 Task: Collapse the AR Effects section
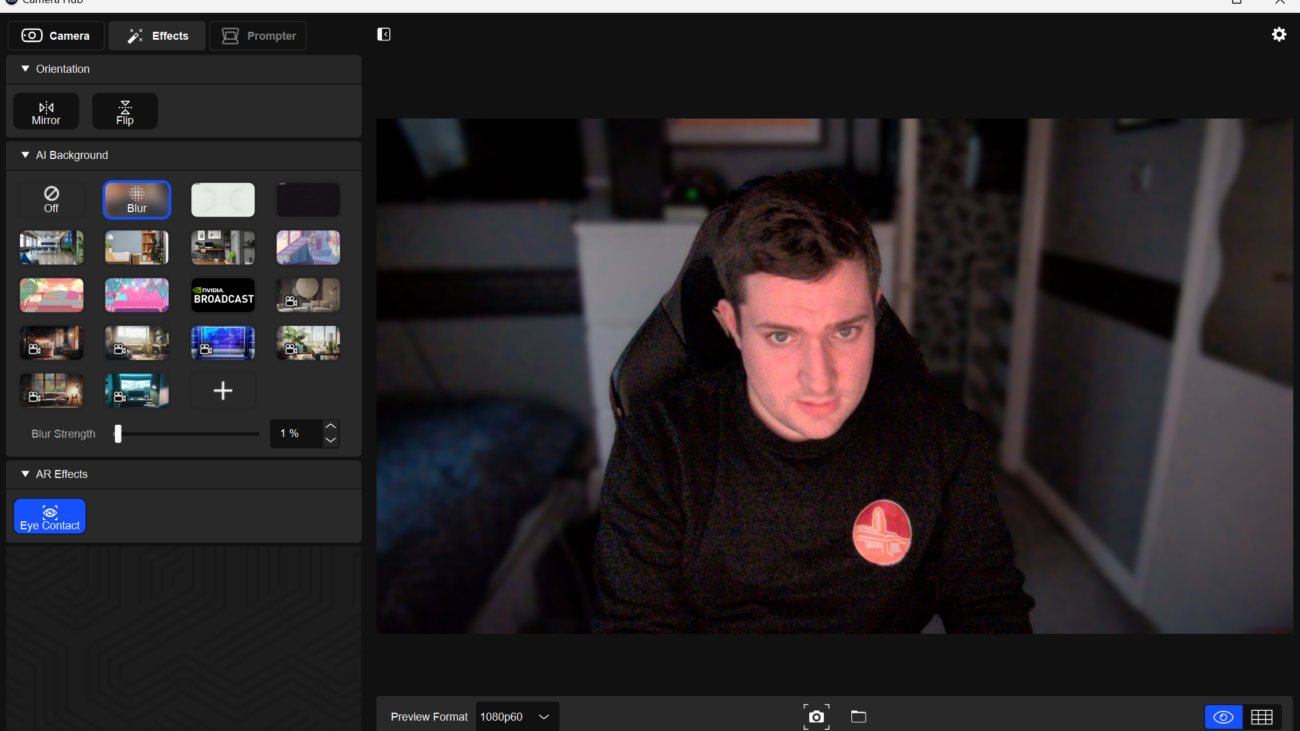coord(25,474)
